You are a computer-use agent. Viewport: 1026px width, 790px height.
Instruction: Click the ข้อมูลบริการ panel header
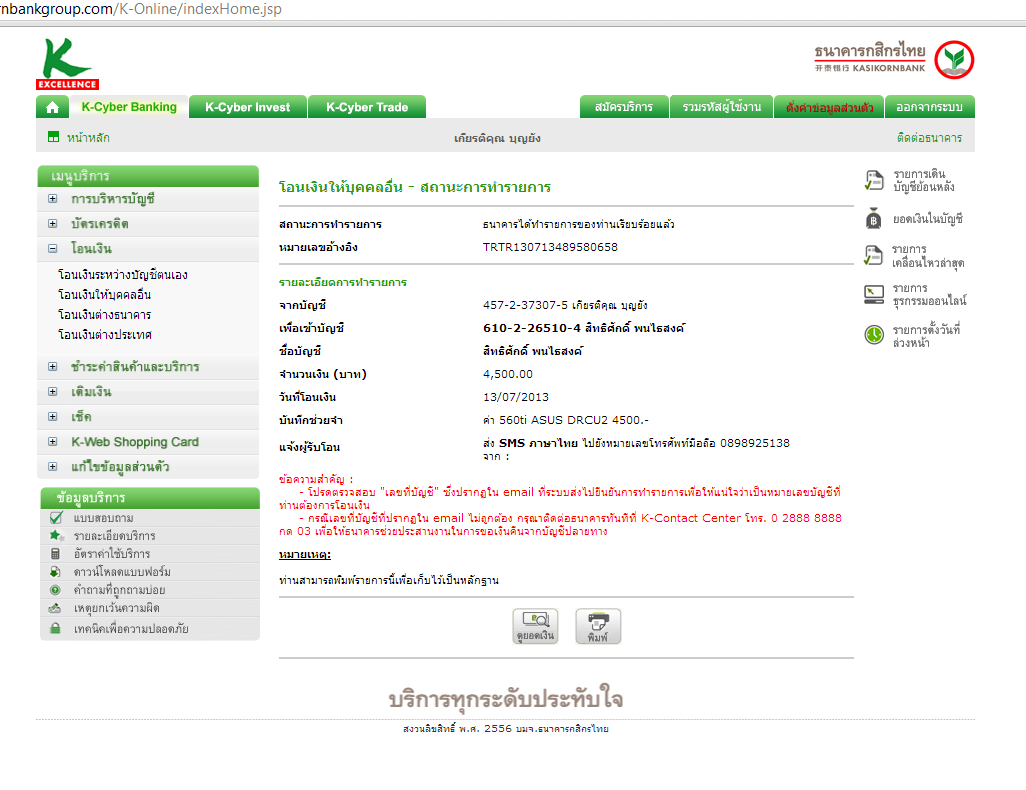click(x=150, y=497)
